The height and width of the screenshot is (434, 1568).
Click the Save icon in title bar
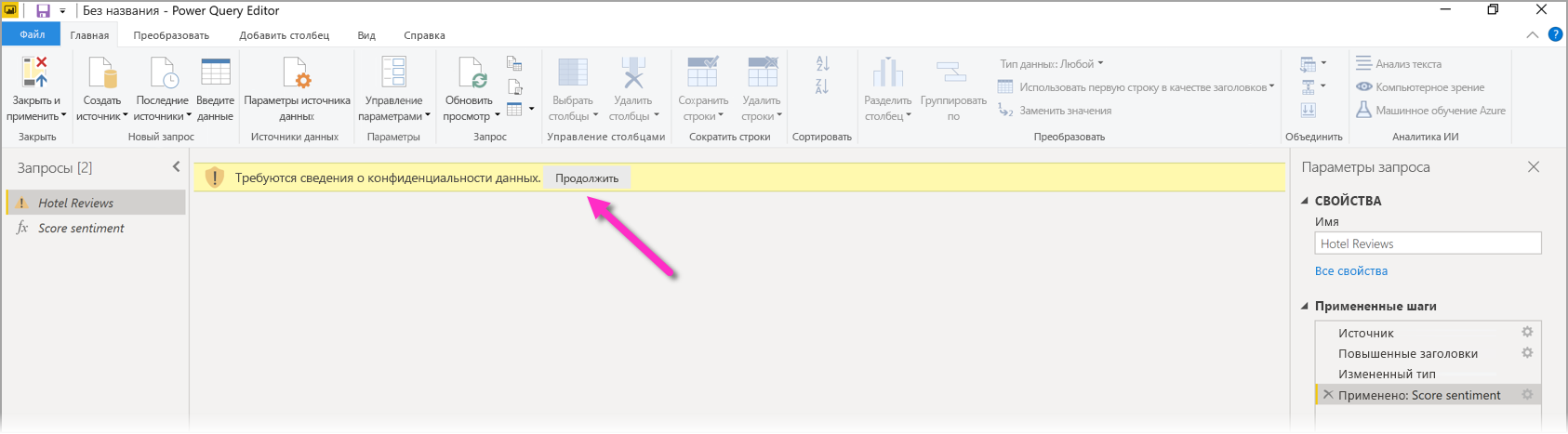[43, 11]
